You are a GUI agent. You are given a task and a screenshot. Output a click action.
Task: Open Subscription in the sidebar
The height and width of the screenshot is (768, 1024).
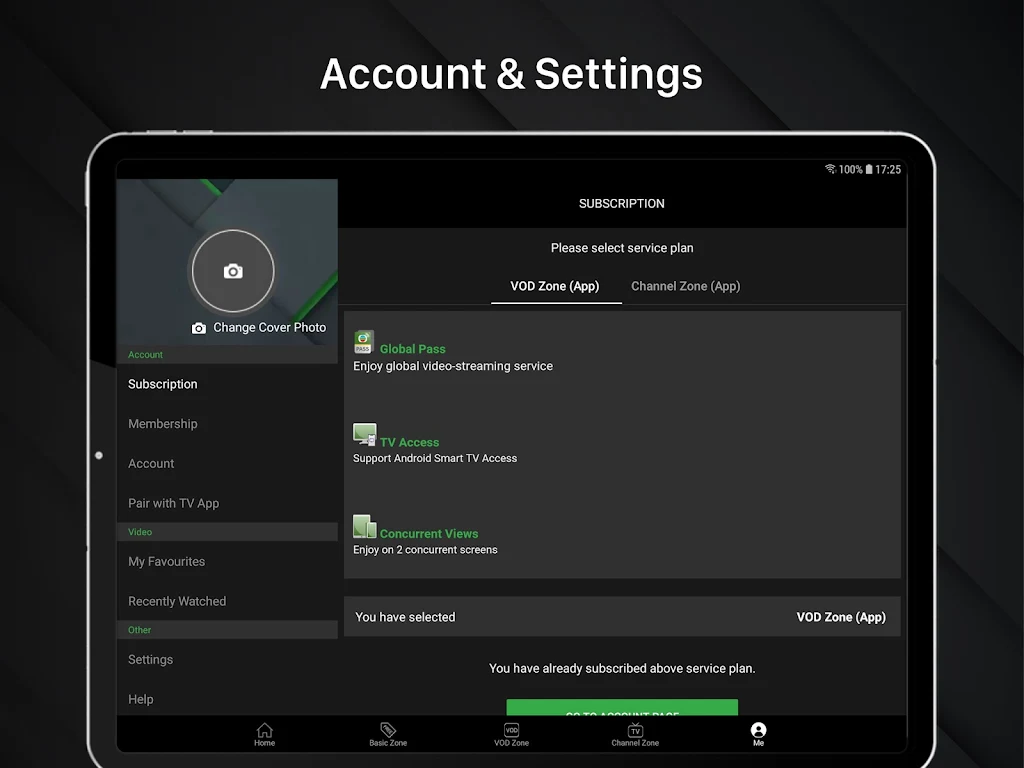point(163,384)
